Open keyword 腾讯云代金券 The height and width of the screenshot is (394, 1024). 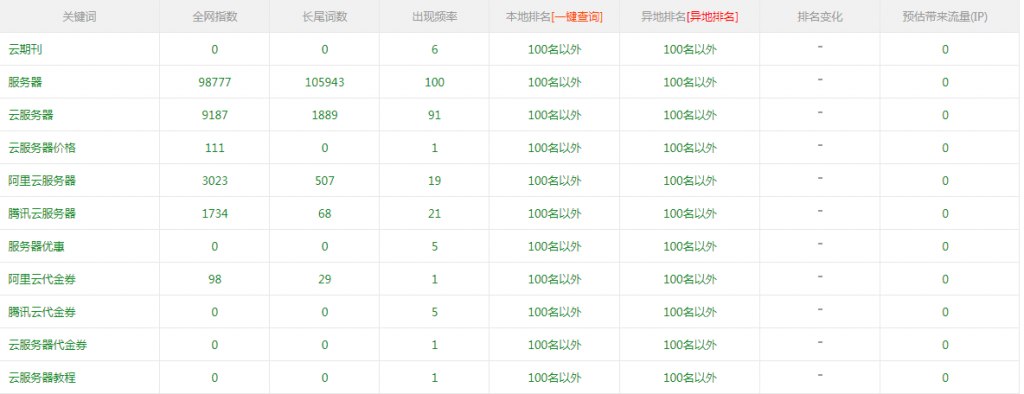[42, 312]
